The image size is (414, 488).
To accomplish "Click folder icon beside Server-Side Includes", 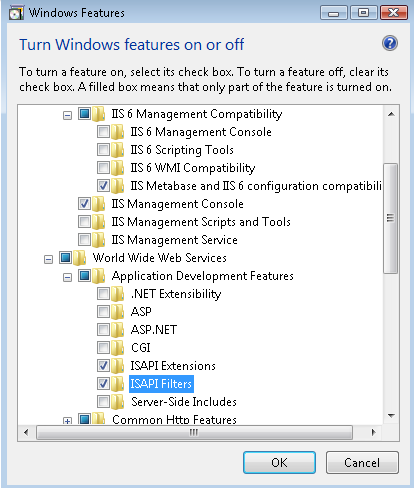I will [118, 402].
